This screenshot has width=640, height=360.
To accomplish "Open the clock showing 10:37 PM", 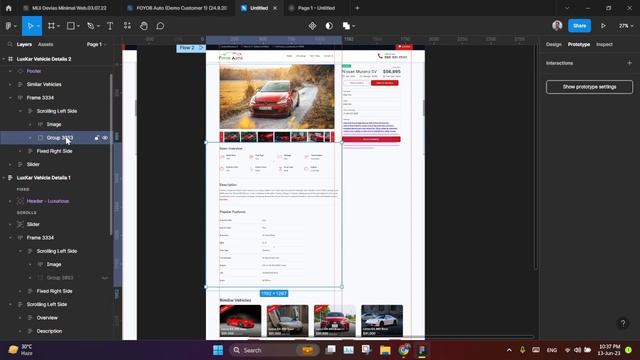I will [609, 350].
